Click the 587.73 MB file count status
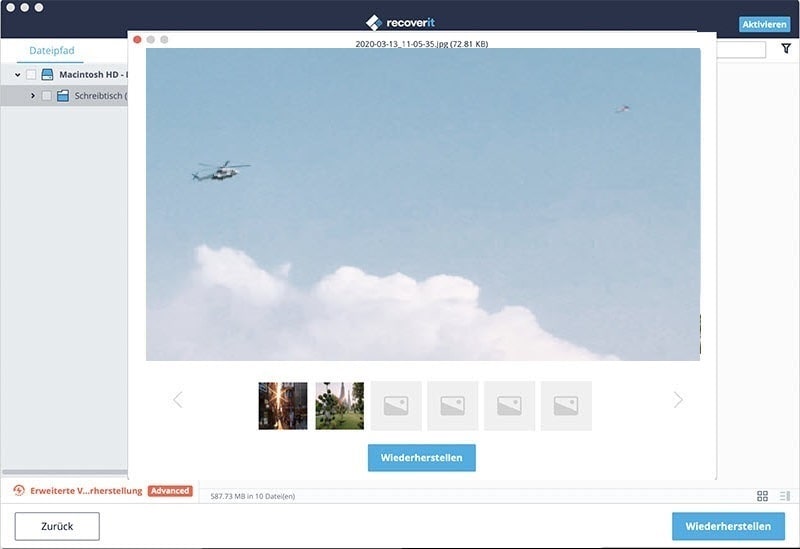The height and width of the screenshot is (549, 800). [253, 496]
